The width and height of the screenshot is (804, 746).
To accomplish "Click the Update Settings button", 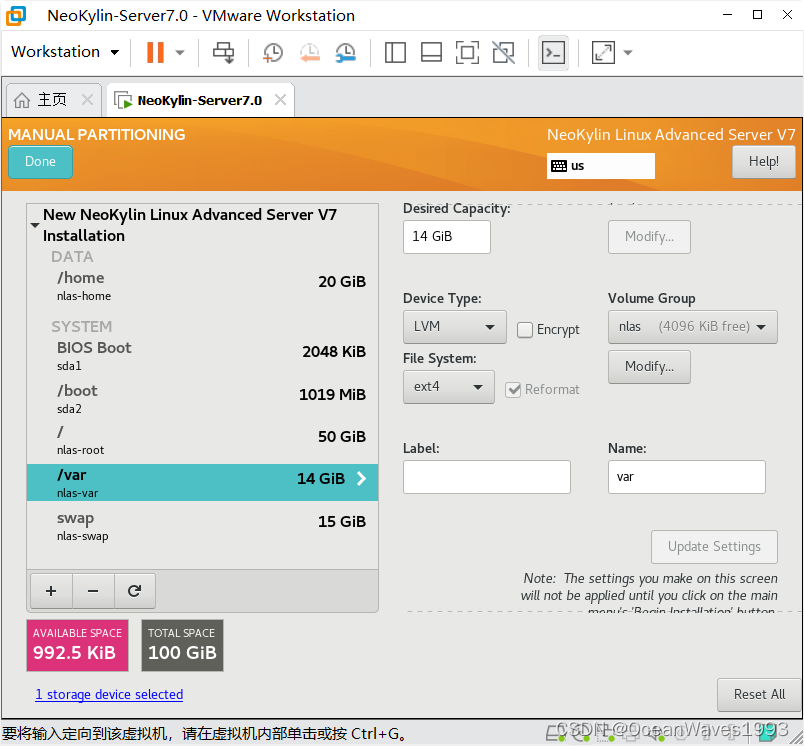I will [714, 547].
